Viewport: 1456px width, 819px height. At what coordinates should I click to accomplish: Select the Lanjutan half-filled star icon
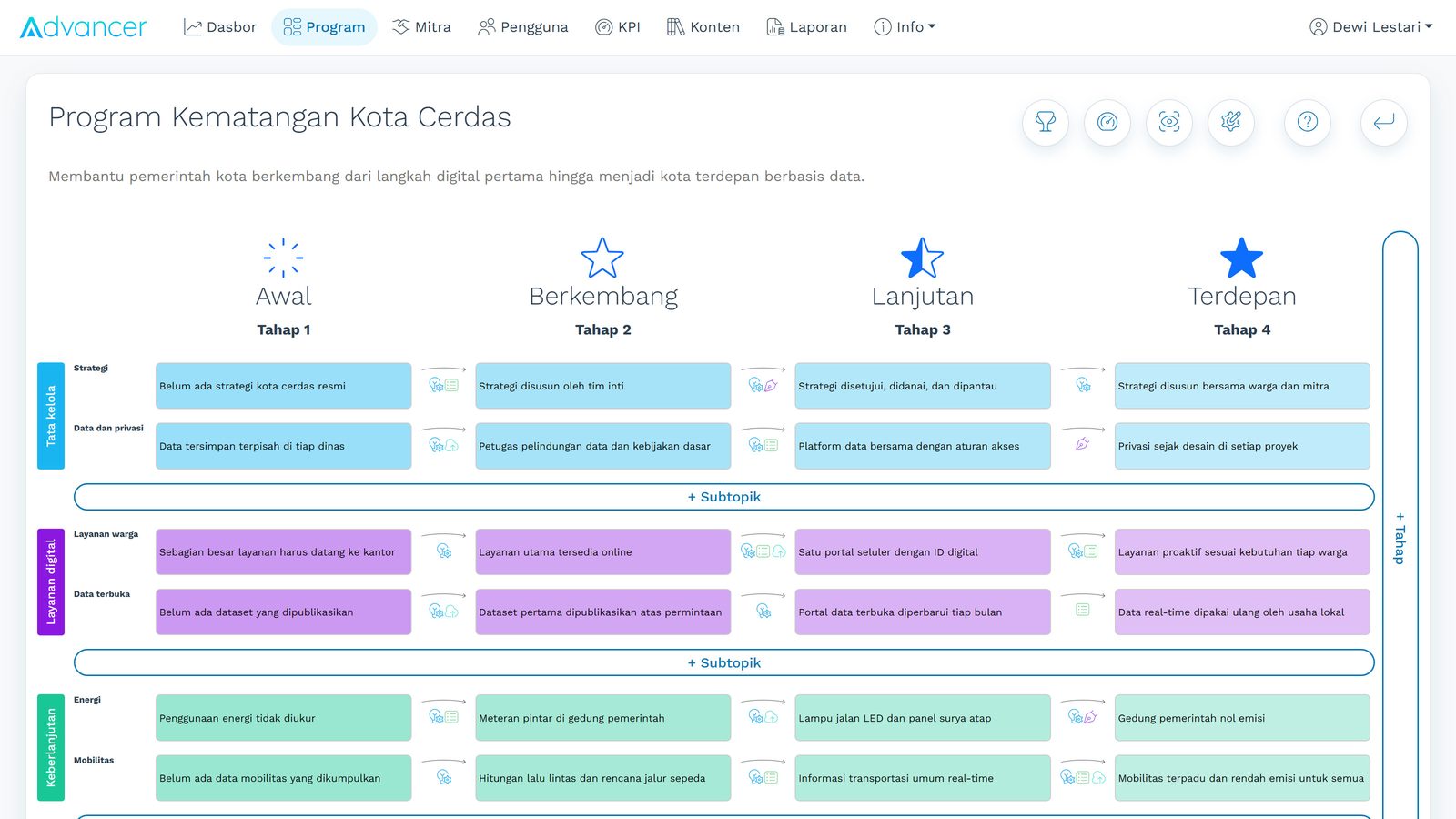[x=923, y=258]
